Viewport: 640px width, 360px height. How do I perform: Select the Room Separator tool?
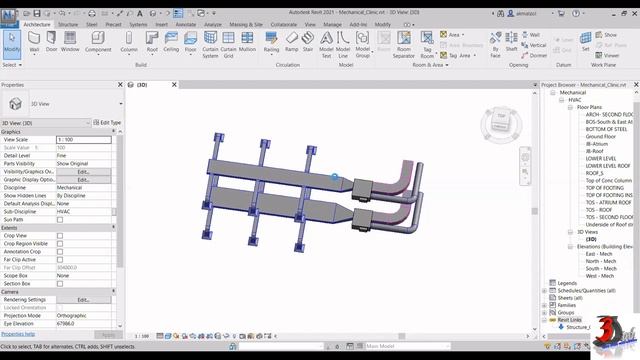click(404, 45)
